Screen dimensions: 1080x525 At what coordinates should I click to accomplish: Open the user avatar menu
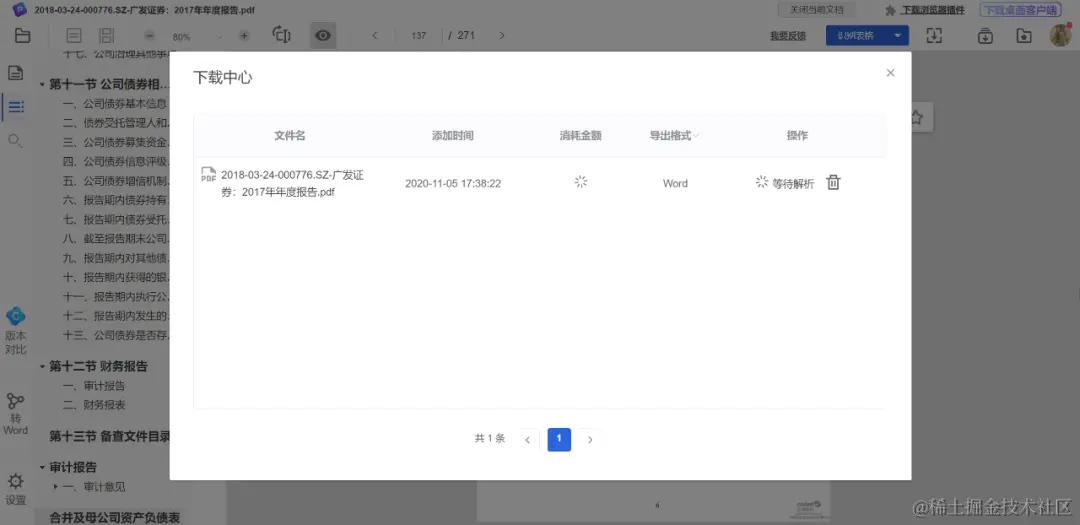click(x=1061, y=36)
